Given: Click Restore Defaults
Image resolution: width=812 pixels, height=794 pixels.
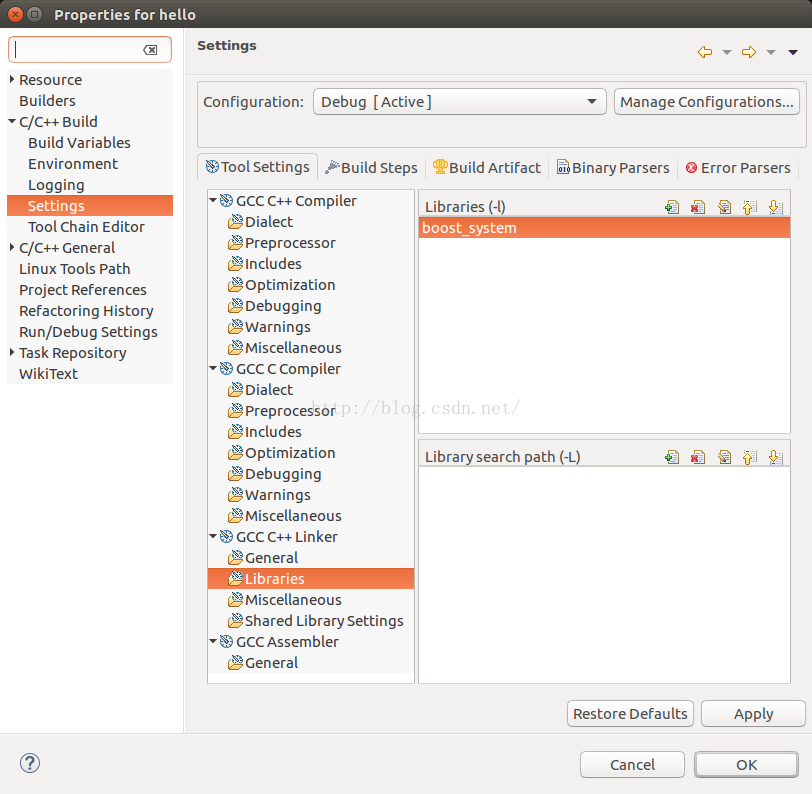Looking at the screenshot, I should [x=630, y=714].
